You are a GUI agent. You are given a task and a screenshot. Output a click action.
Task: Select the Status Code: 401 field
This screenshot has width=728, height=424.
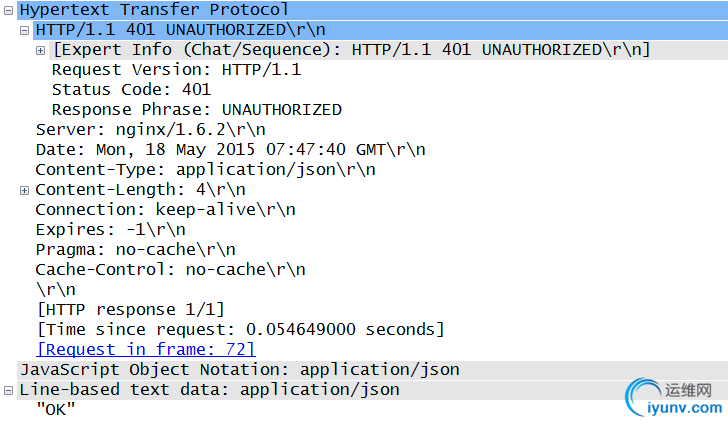[x=131, y=89]
